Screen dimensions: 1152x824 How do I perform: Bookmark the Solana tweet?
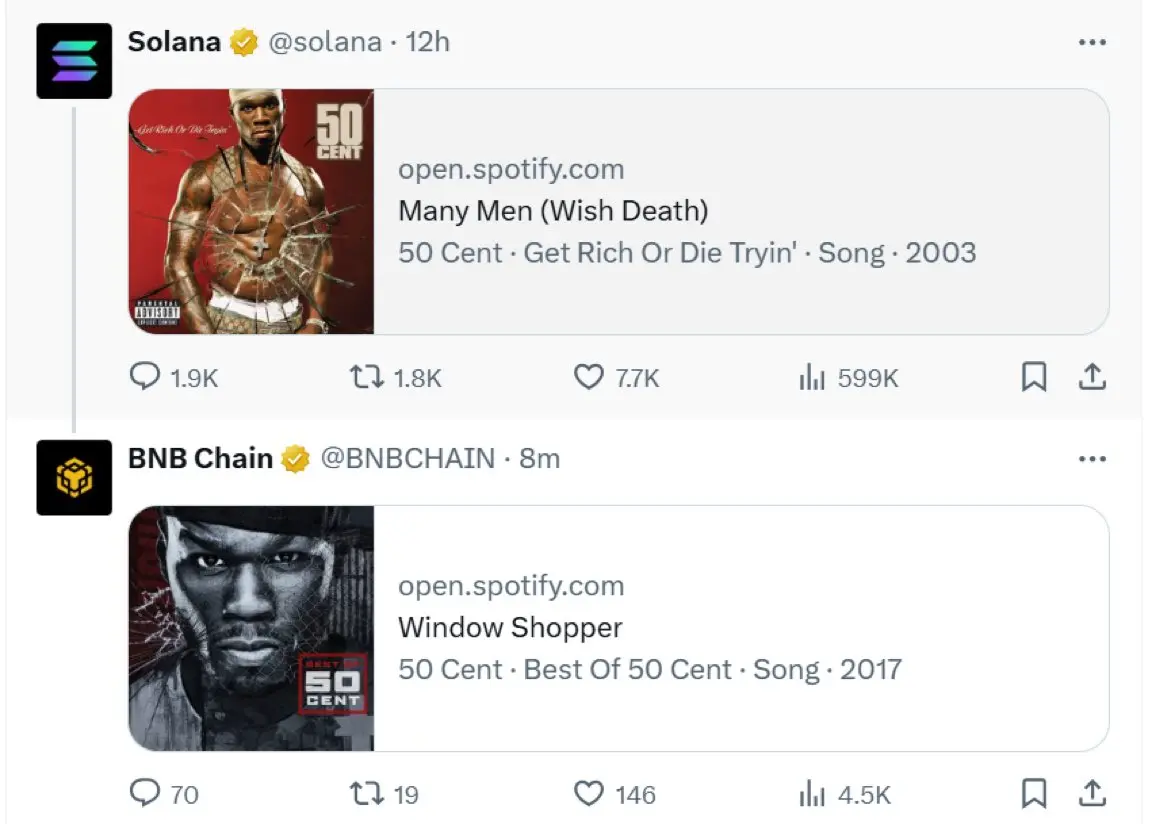coord(1034,377)
